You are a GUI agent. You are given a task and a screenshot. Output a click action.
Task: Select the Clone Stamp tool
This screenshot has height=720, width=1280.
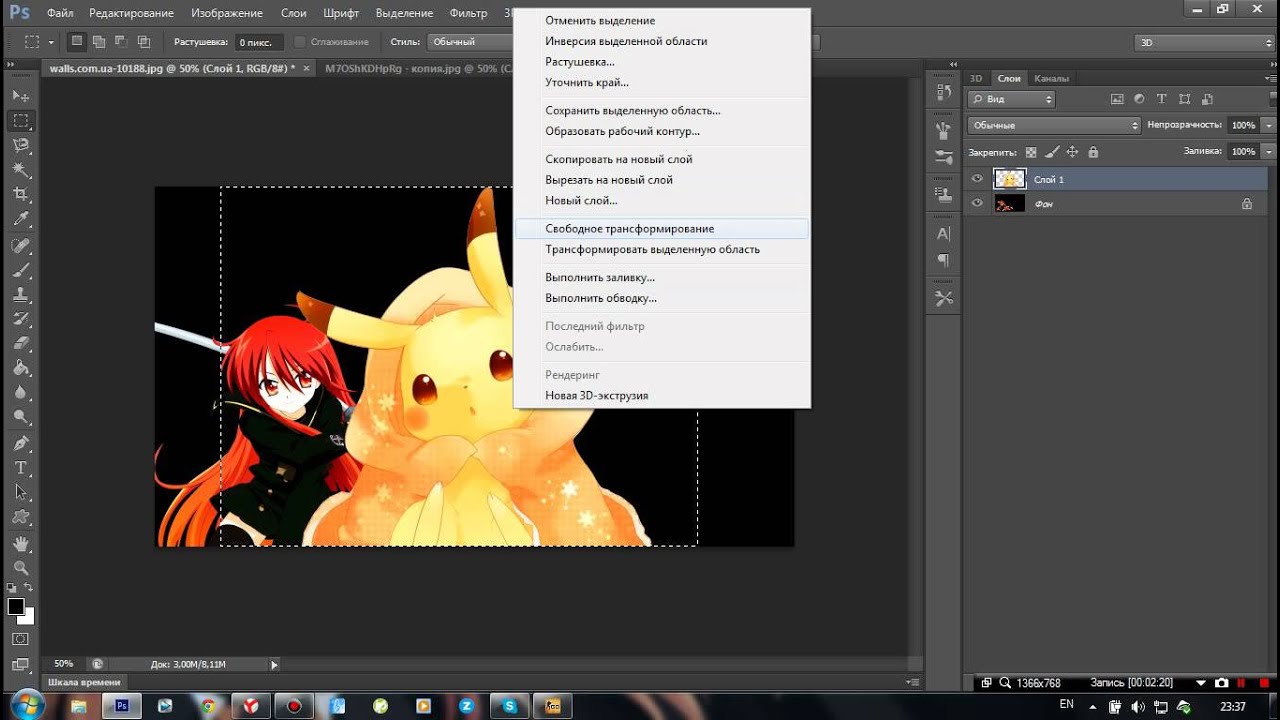pos(20,295)
